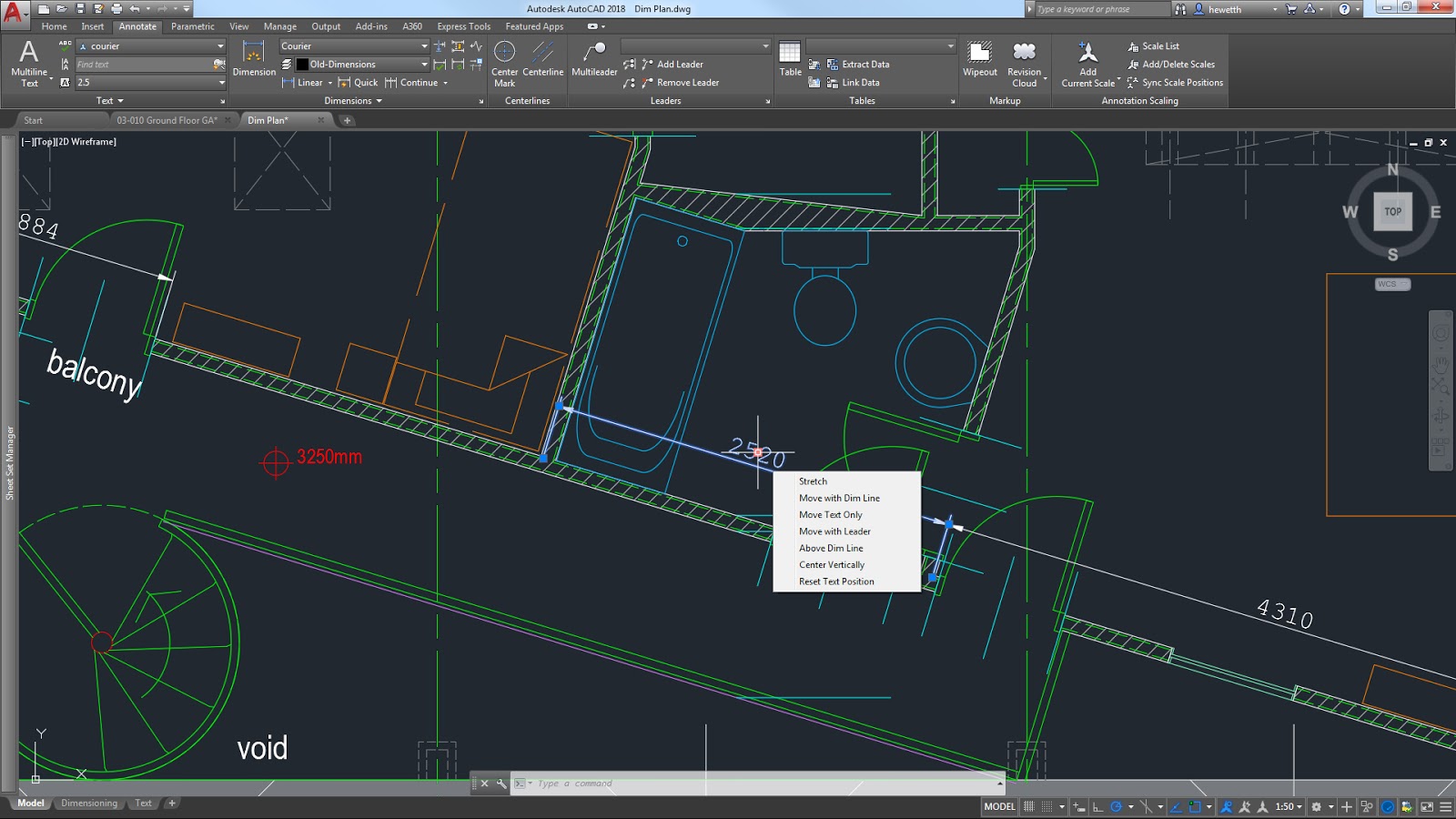Toggle grid display in status bar
The width and height of the screenshot is (1456, 819).
pos(1029,806)
